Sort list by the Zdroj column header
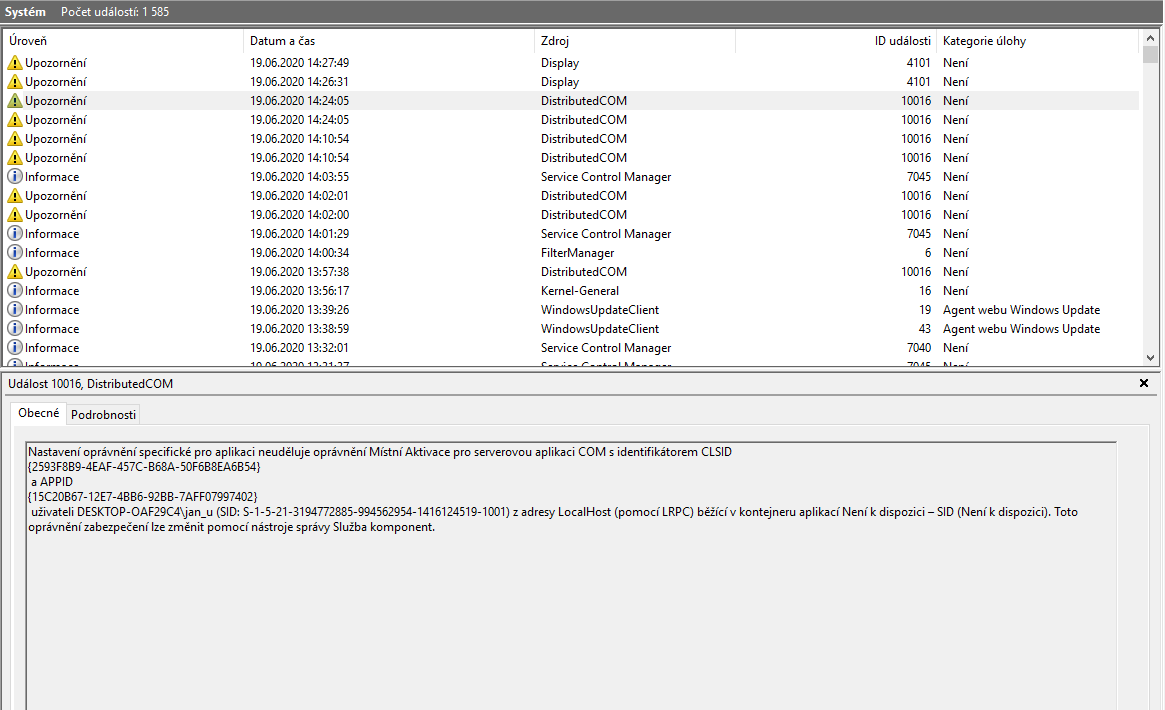The width and height of the screenshot is (1165, 710). click(x=634, y=41)
